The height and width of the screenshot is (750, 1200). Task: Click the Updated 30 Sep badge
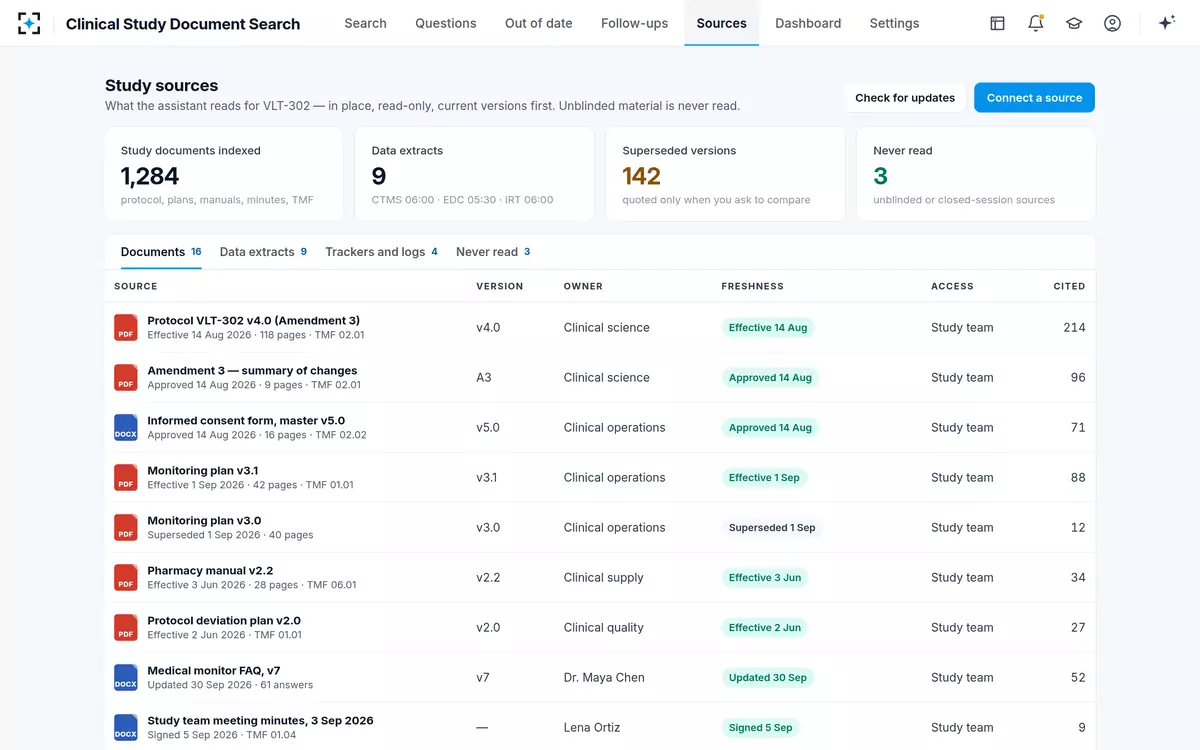768,678
